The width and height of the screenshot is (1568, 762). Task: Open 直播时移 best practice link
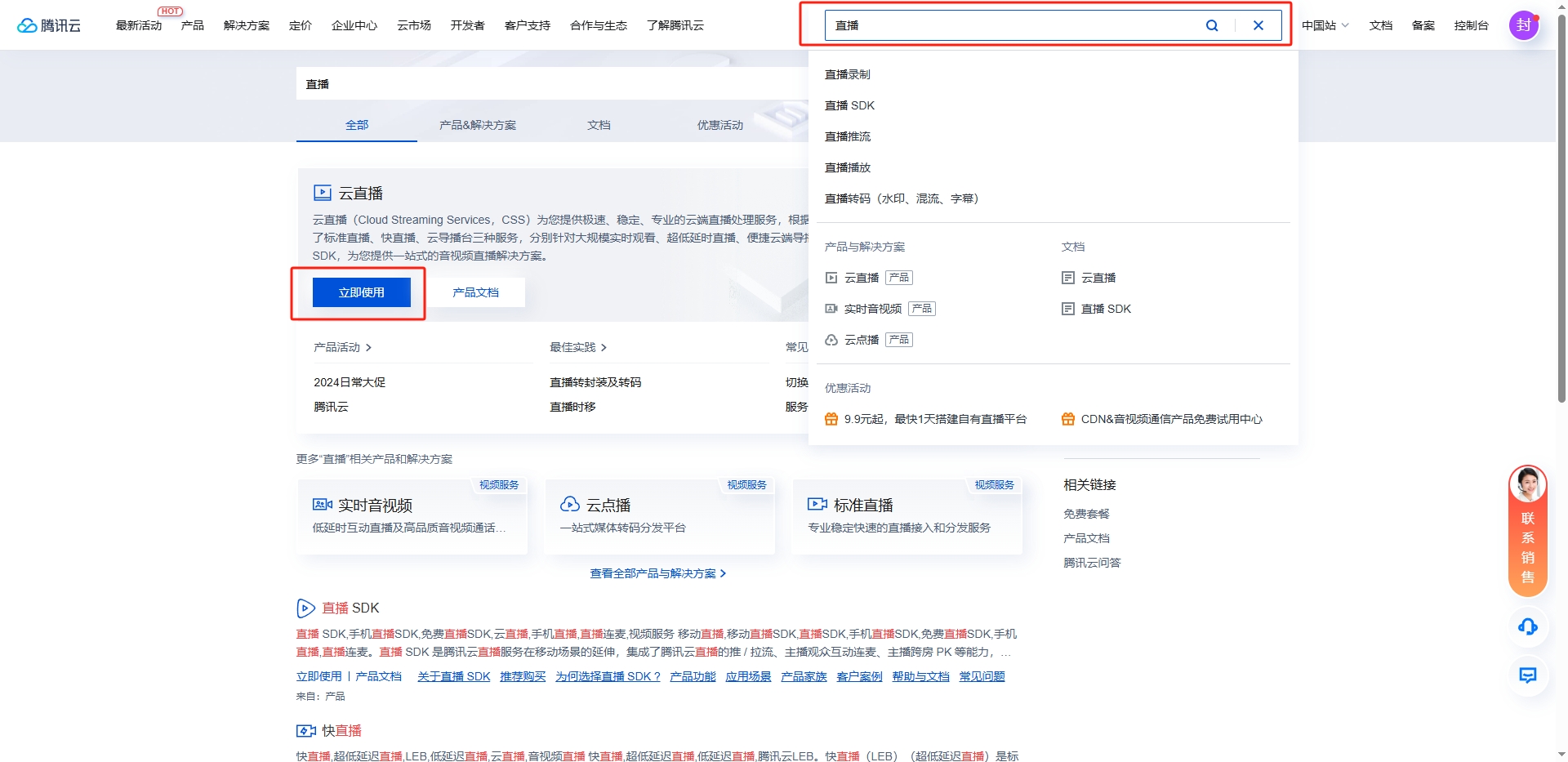coord(572,407)
